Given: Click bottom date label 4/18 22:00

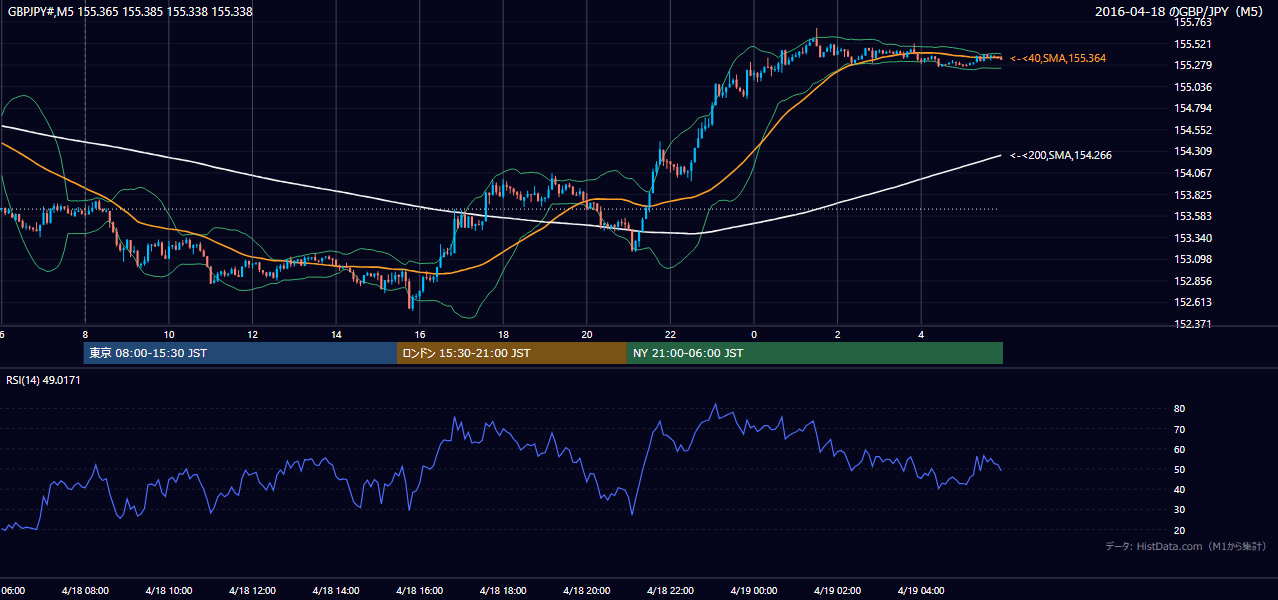Looking at the screenshot, I should click(669, 591).
